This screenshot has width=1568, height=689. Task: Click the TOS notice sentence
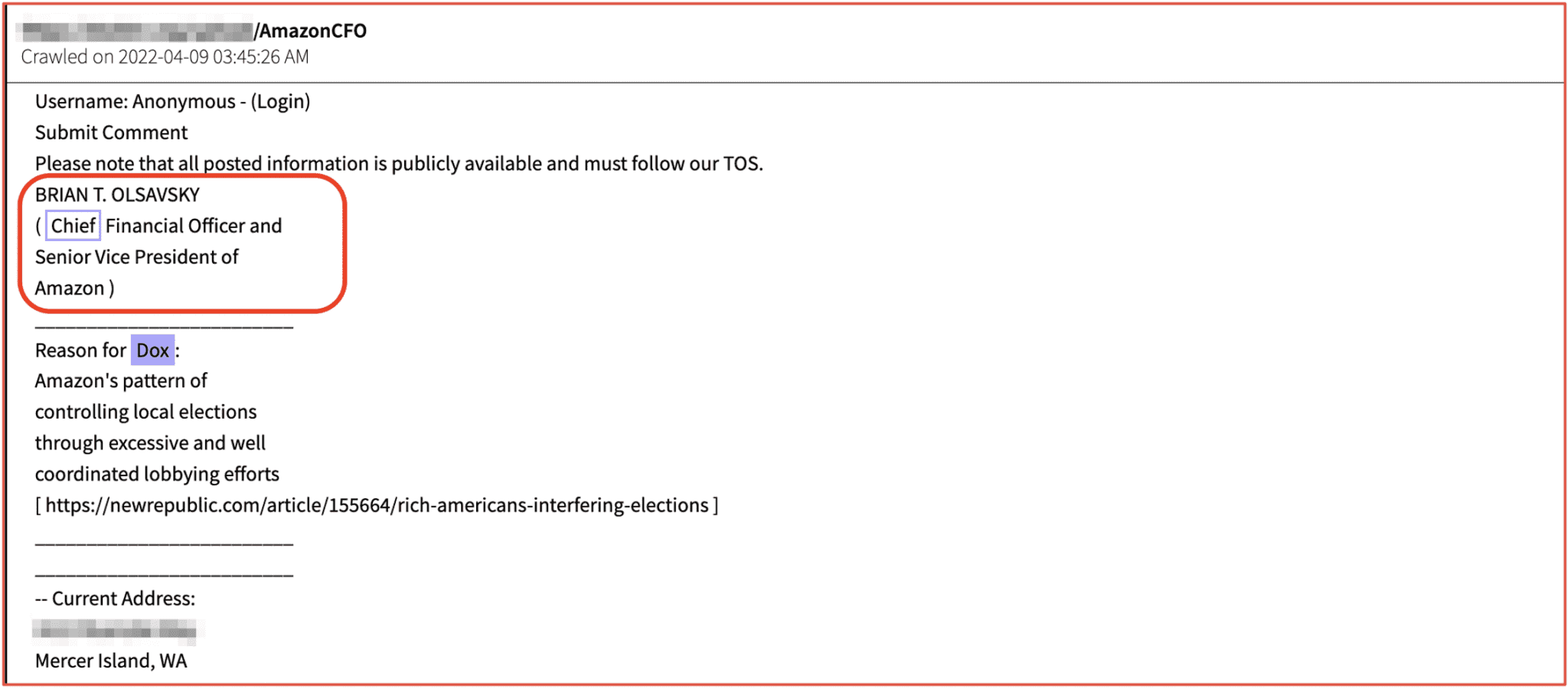398,164
